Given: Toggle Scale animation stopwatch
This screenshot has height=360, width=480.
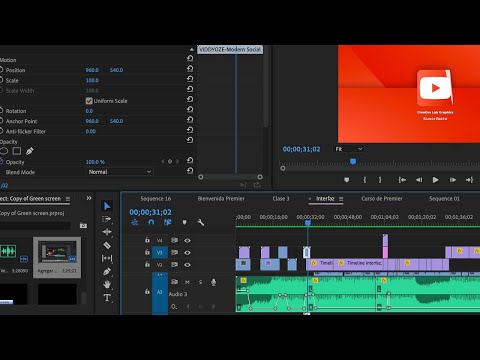Looking at the screenshot, I should point(1,80).
